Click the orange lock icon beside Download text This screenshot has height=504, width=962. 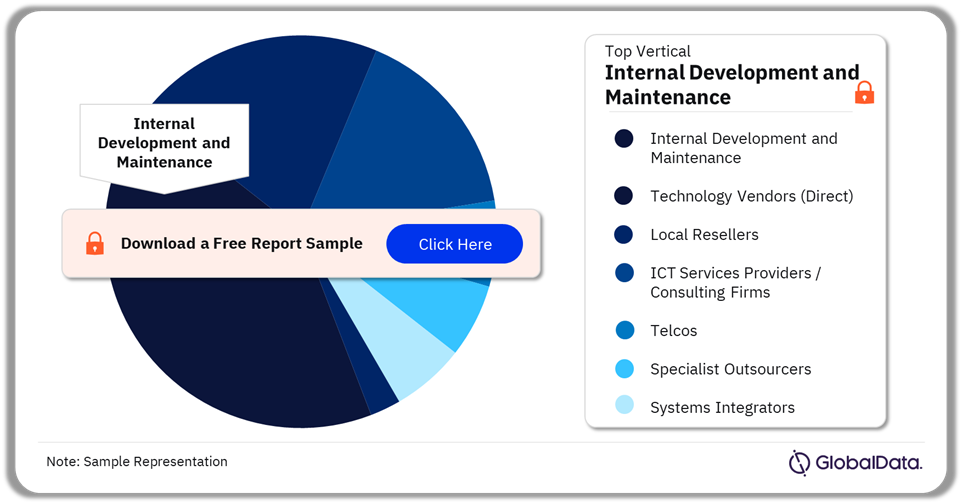[x=94, y=243]
